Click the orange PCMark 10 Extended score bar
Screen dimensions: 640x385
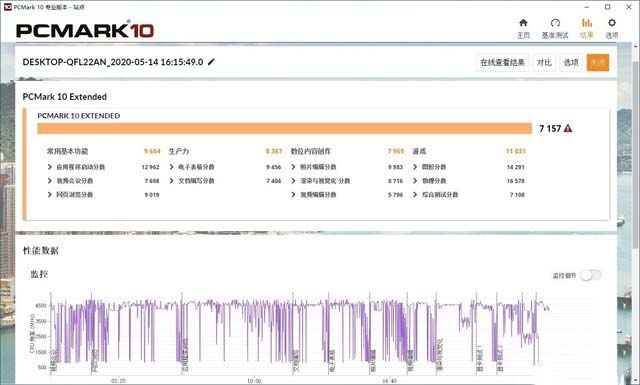[x=284, y=129]
